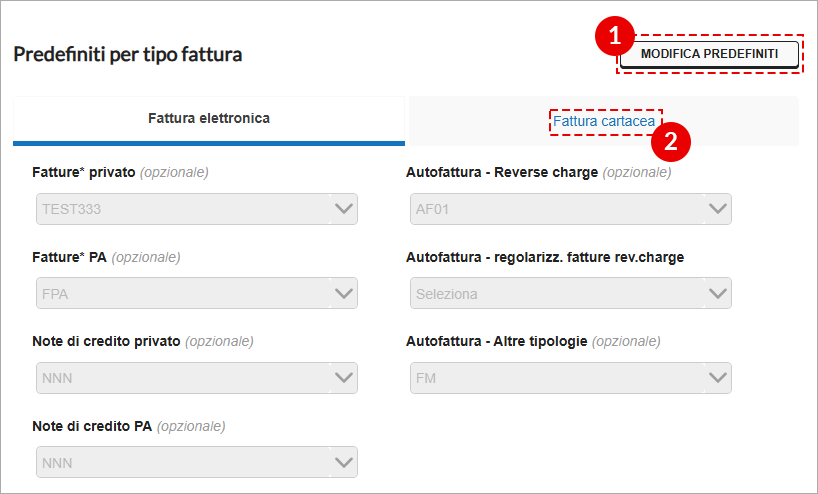Click the chevron arrow of the TEST333 dropdown
Image resolution: width=818 pixels, height=494 pixels.
pos(344,209)
